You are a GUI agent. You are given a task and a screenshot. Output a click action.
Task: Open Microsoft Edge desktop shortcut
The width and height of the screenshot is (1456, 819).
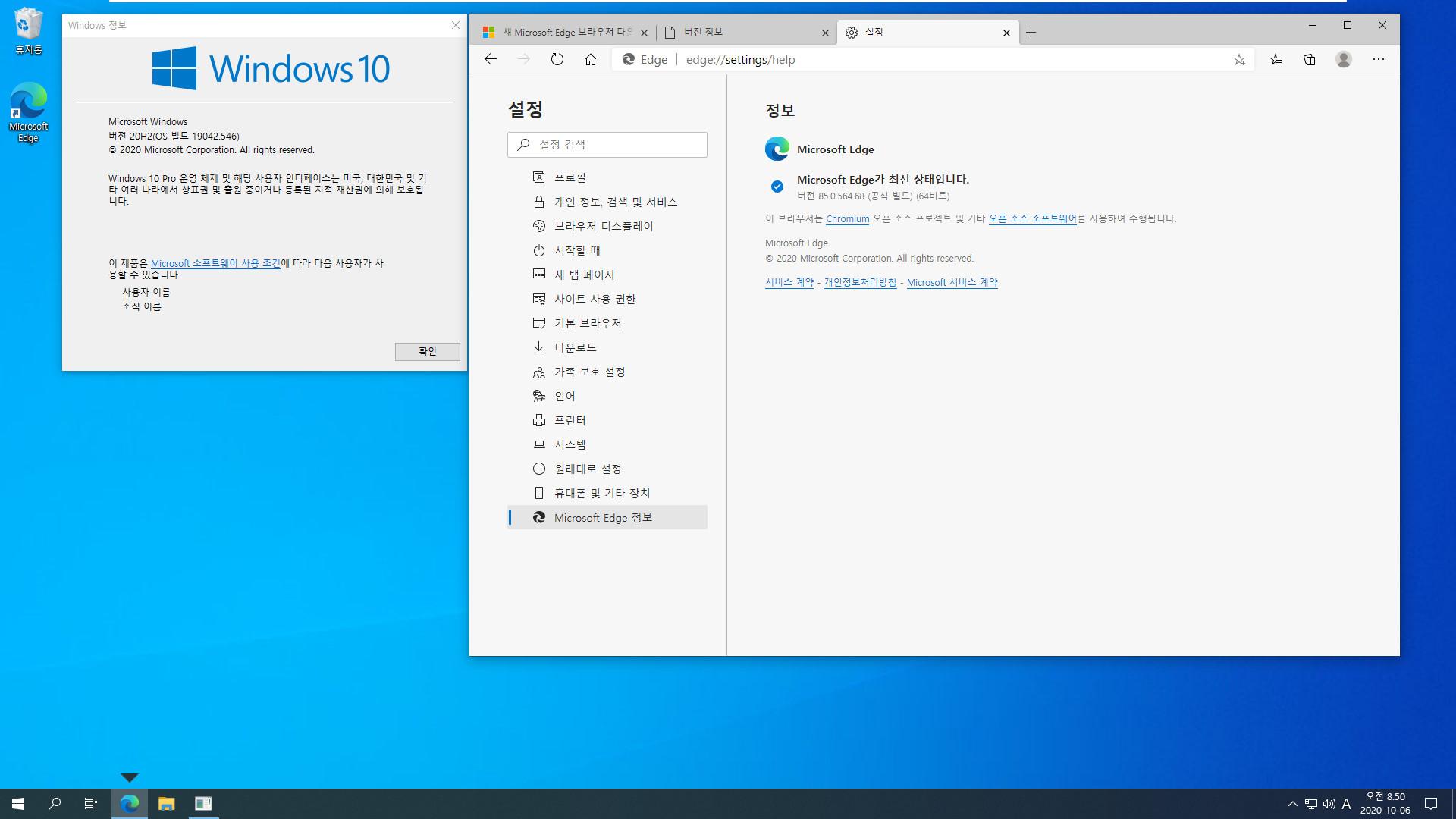(x=29, y=112)
